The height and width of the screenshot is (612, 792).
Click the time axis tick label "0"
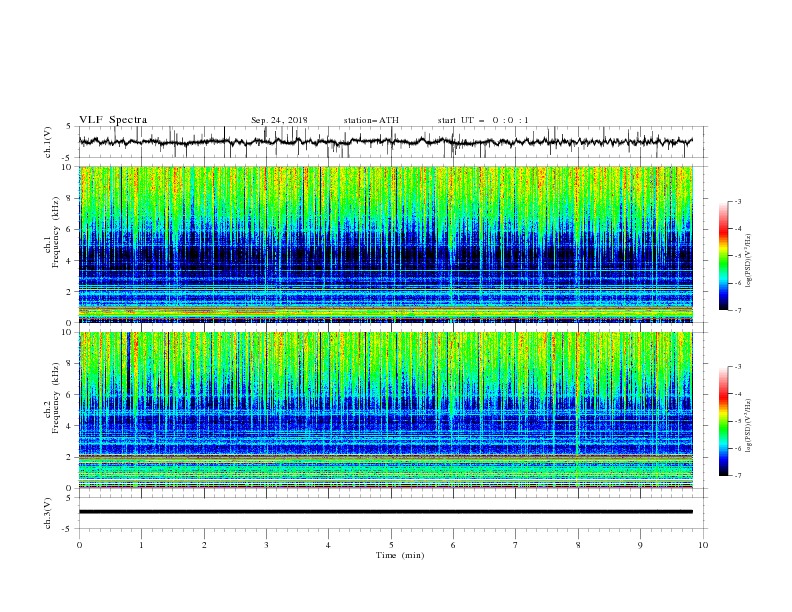pyautogui.click(x=79, y=545)
